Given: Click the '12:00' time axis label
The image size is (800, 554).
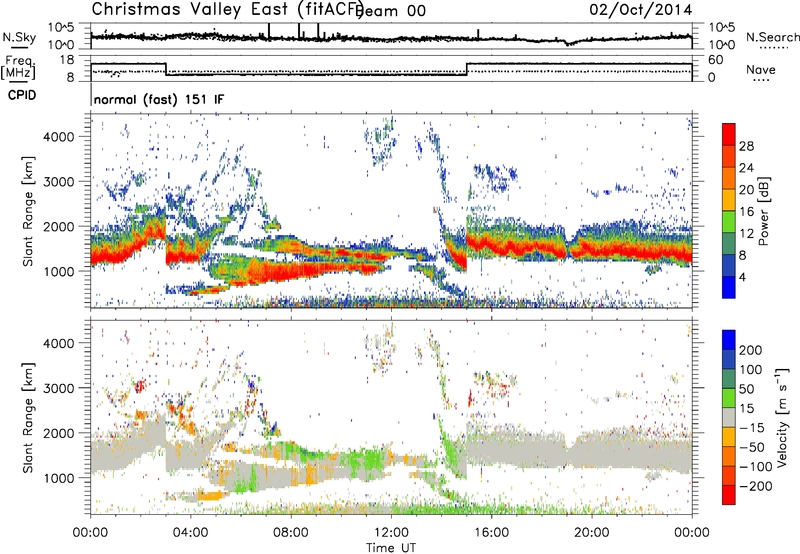Looking at the screenshot, I should click(x=391, y=533).
